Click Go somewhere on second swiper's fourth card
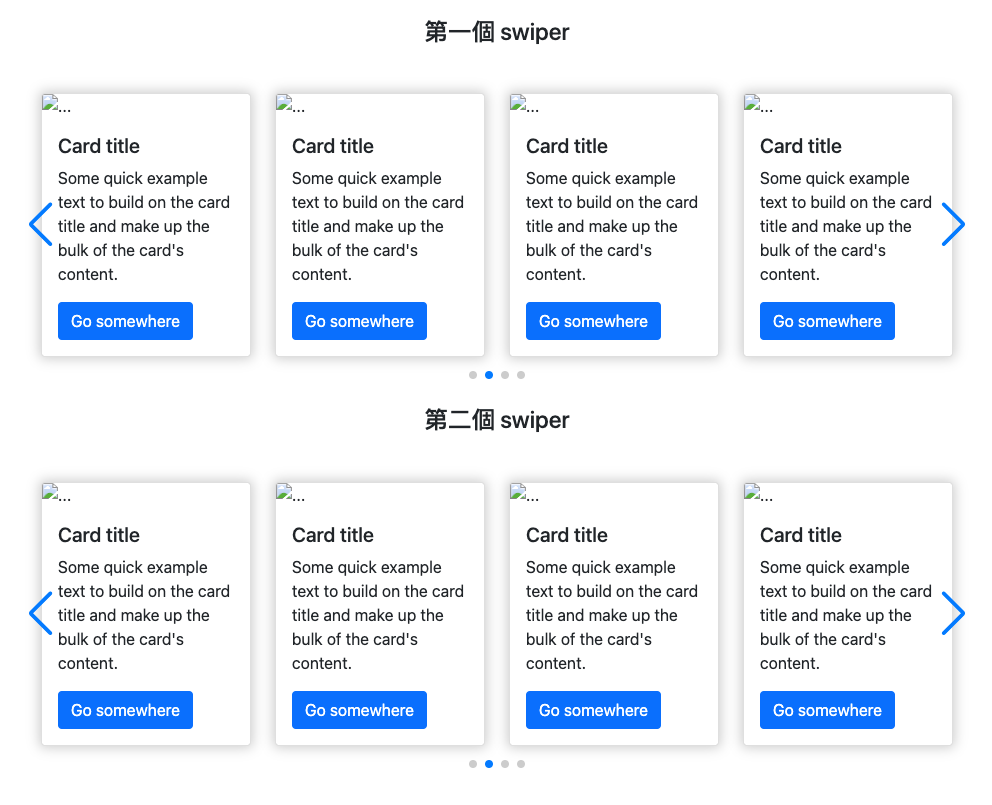992x805 pixels. [x=828, y=711]
